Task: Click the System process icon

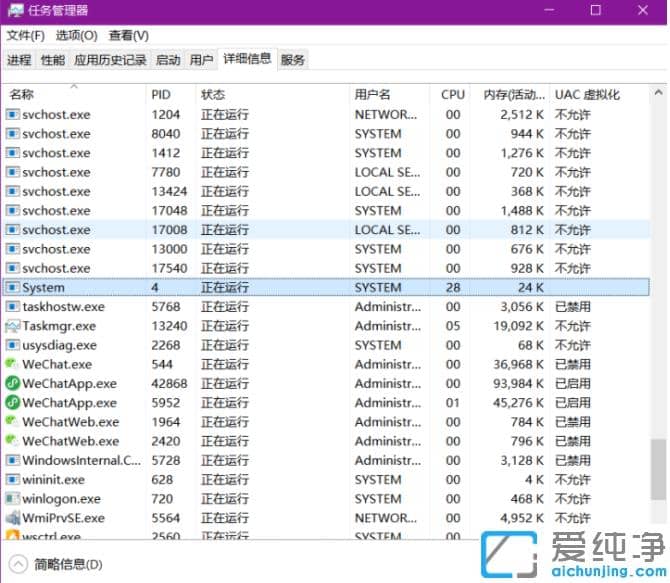Action: tap(12, 288)
